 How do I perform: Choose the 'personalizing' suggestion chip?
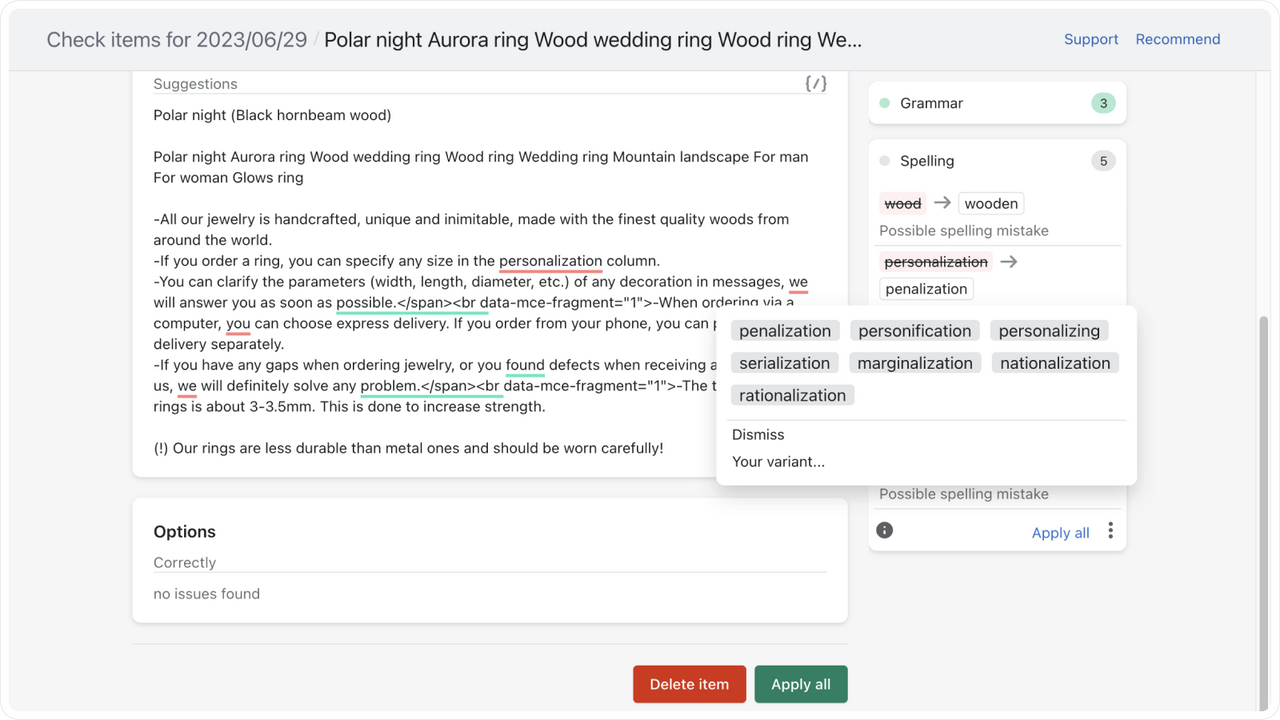(x=1049, y=331)
